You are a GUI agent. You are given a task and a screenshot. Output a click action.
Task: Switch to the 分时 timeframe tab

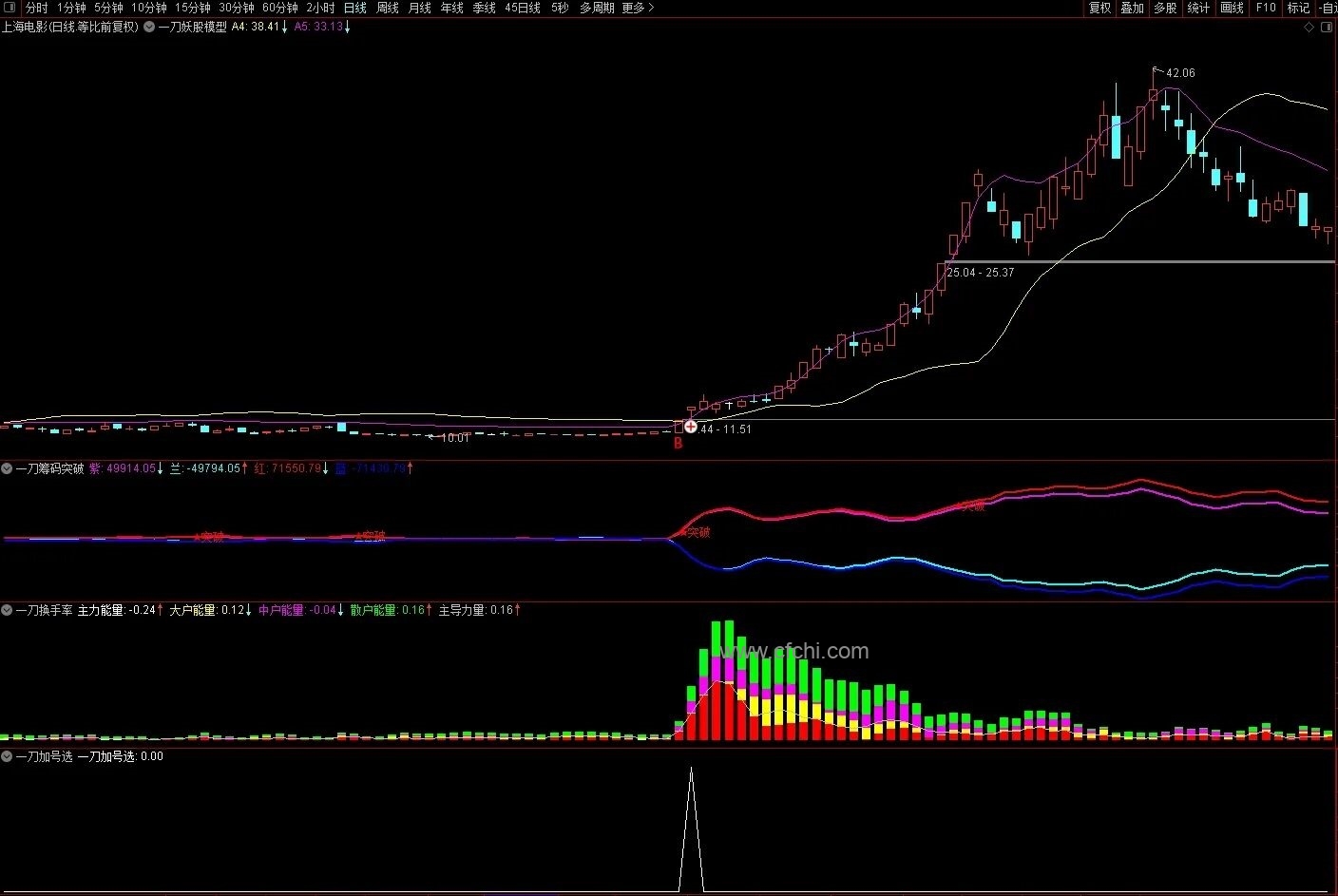pos(36,8)
